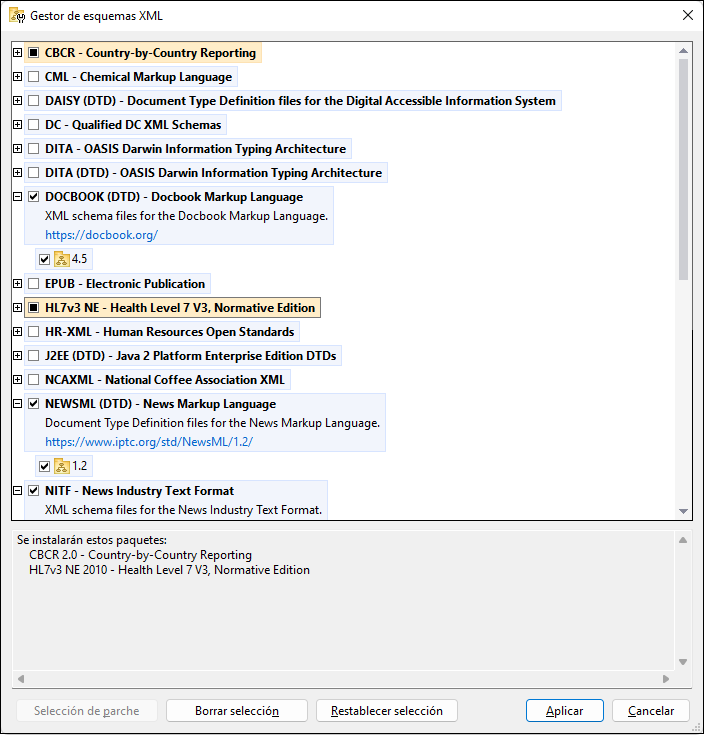
Task: Expand the HL7v3 NE tree node
Action: (18, 308)
